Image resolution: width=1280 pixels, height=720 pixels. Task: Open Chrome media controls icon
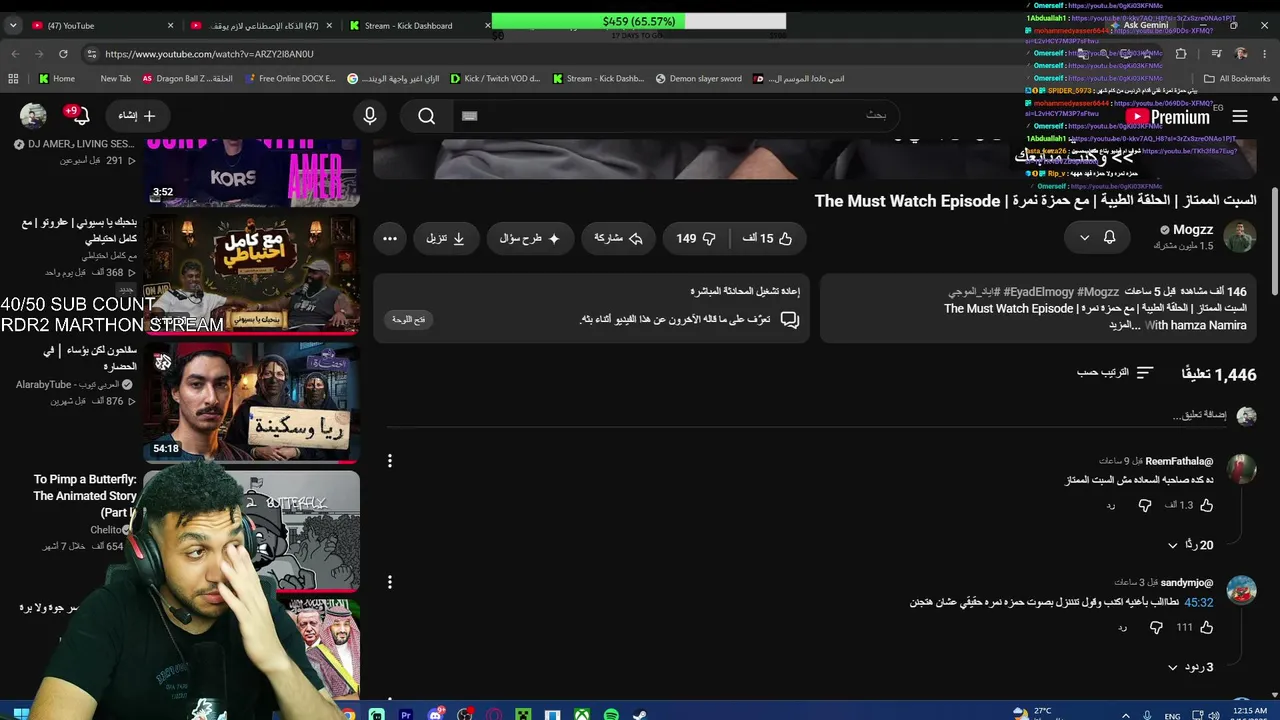click(1216, 54)
